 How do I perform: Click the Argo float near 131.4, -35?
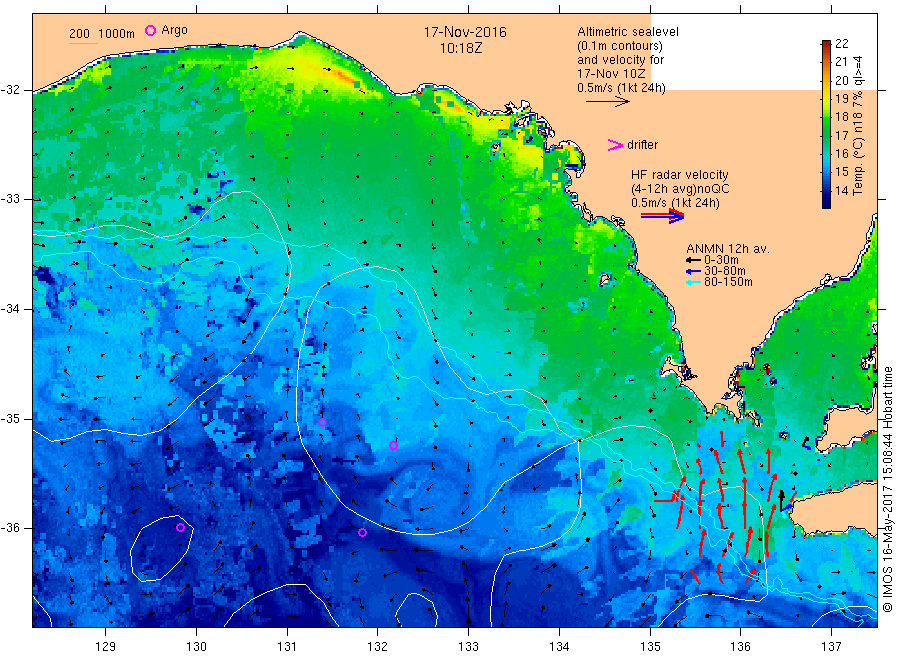323,422
